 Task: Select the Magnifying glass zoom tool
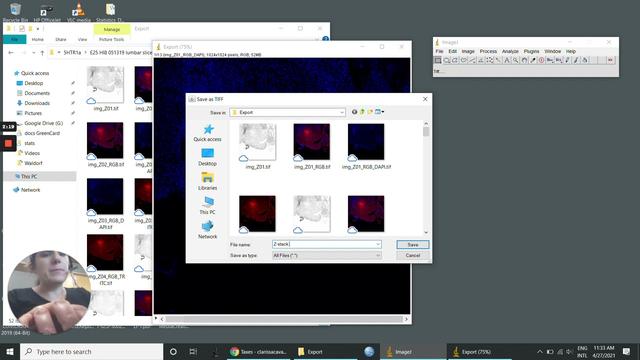pos(516,60)
